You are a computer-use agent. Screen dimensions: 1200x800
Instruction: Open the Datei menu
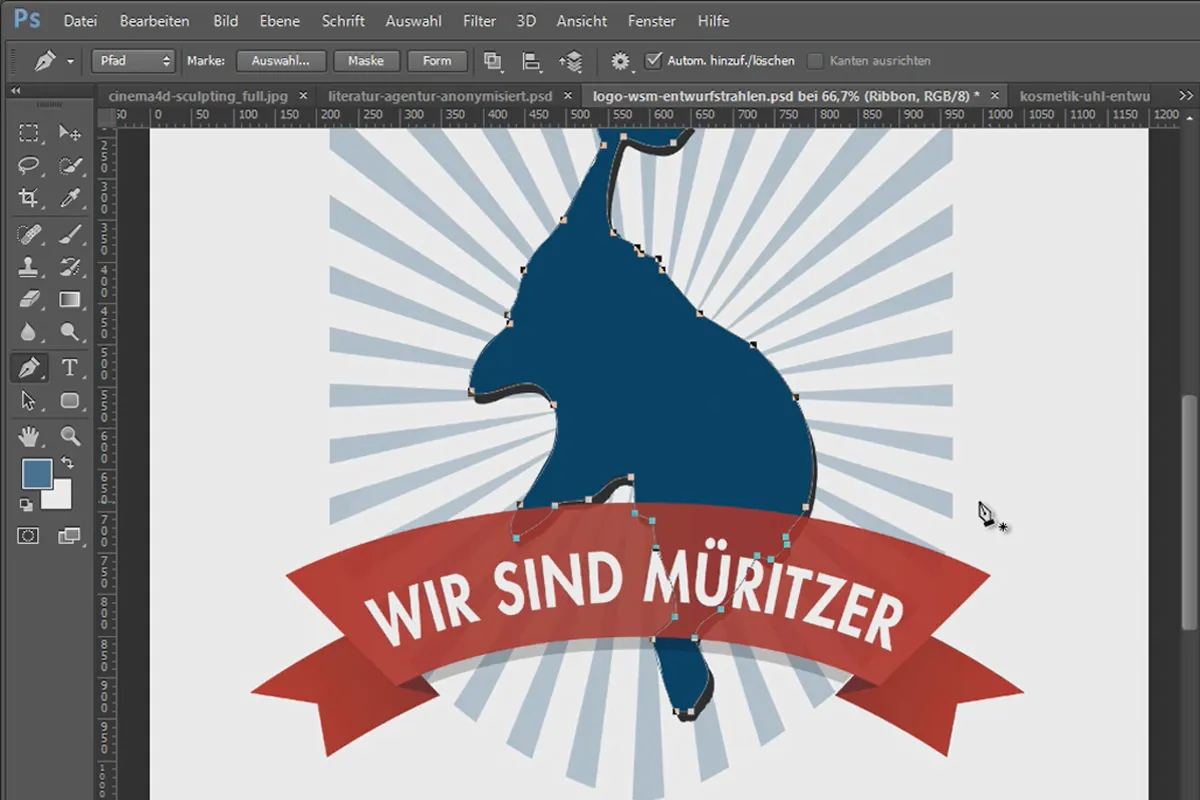click(x=81, y=20)
